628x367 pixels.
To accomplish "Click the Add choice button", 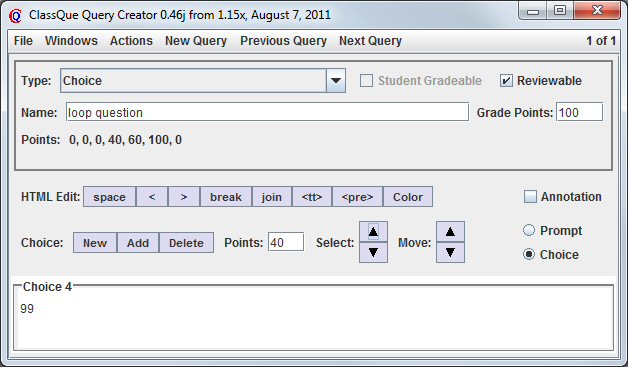I will [x=138, y=243].
